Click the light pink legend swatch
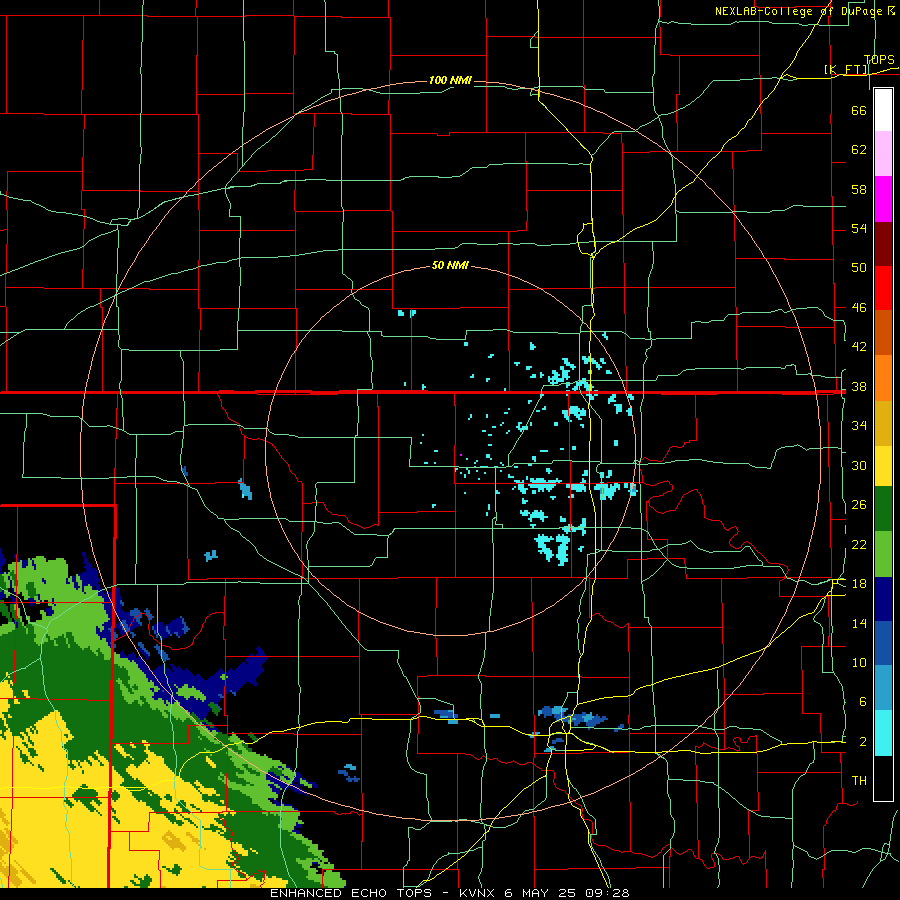This screenshot has height=900, width=900. [x=883, y=154]
